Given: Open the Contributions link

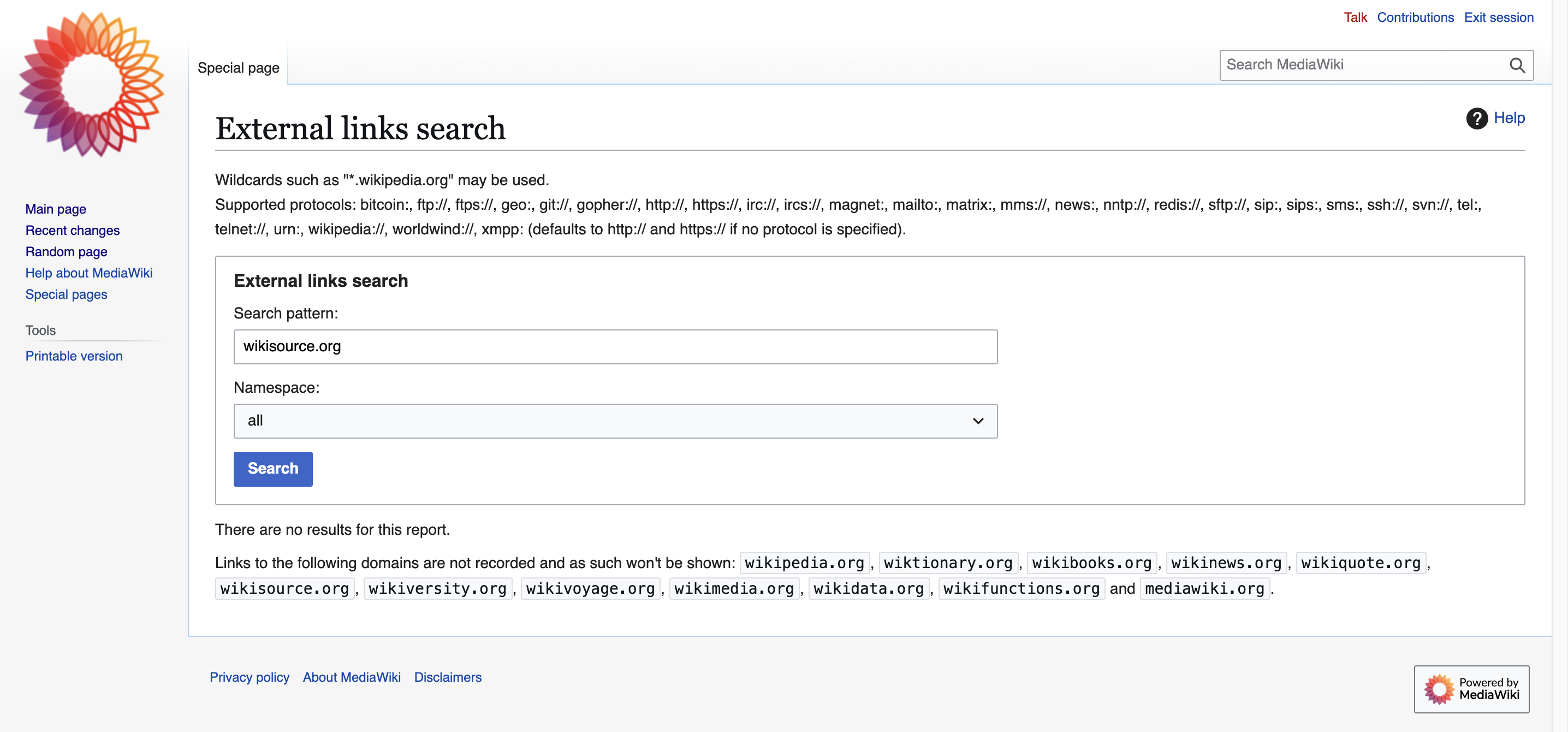Looking at the screenshot, I should point(1415,17).
